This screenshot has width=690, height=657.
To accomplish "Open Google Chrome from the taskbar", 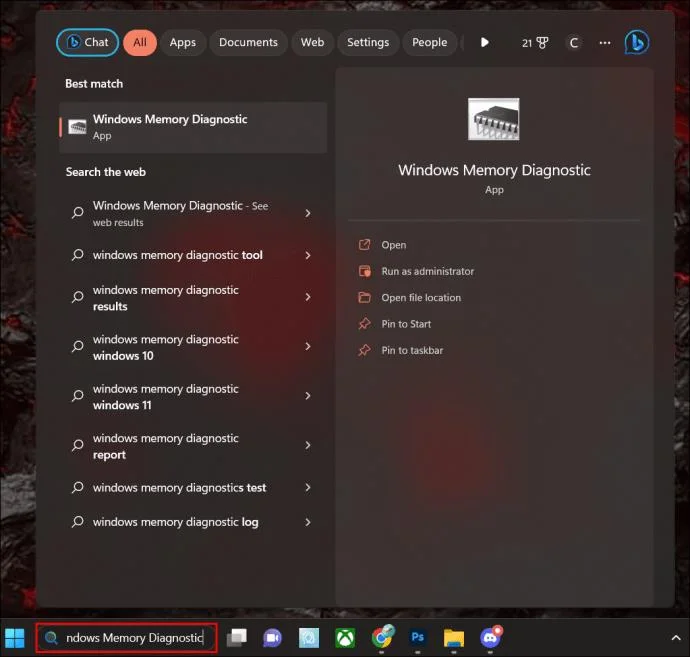I will tap(382, 637).
